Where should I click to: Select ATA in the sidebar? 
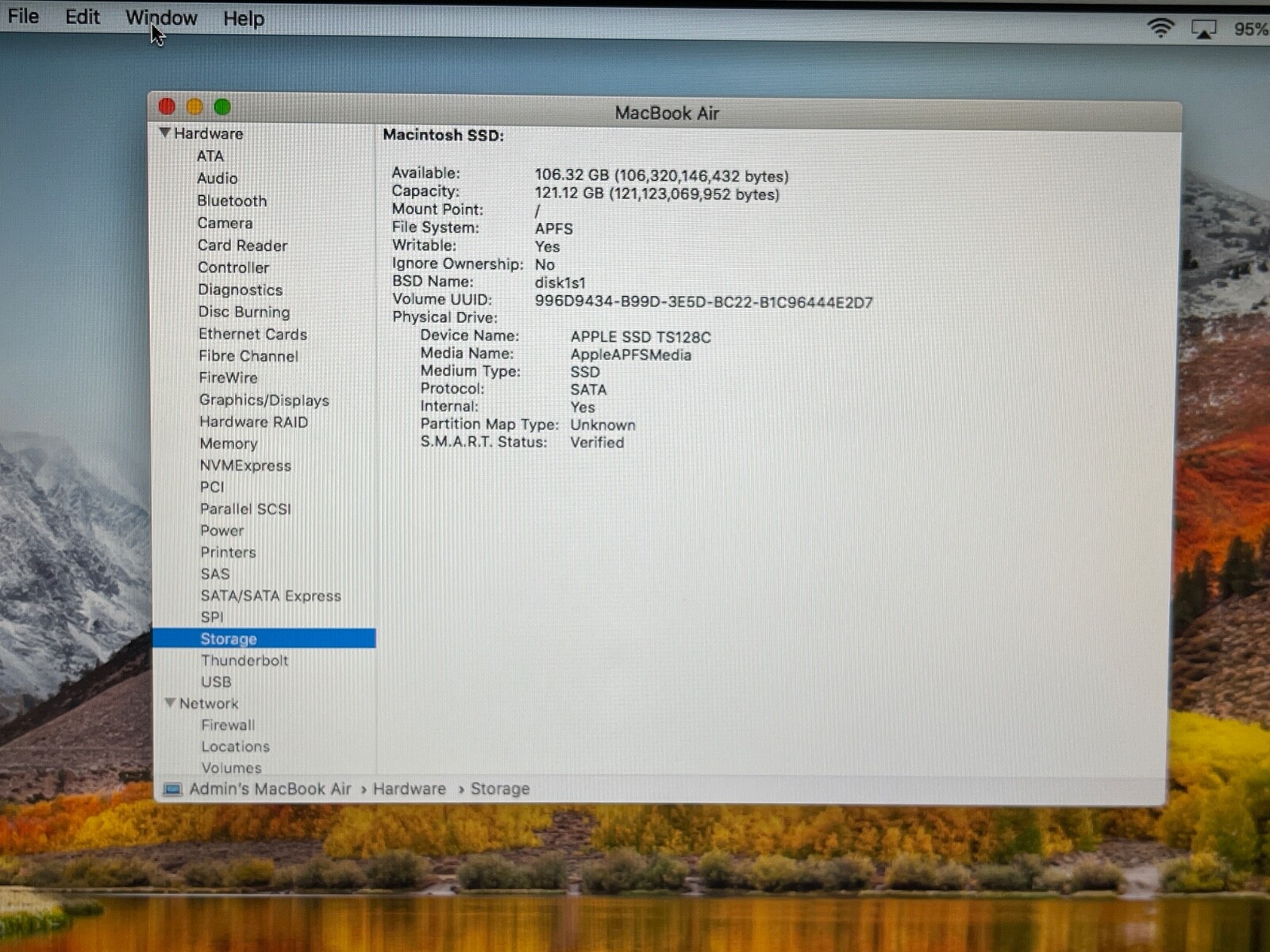point(210,156)
